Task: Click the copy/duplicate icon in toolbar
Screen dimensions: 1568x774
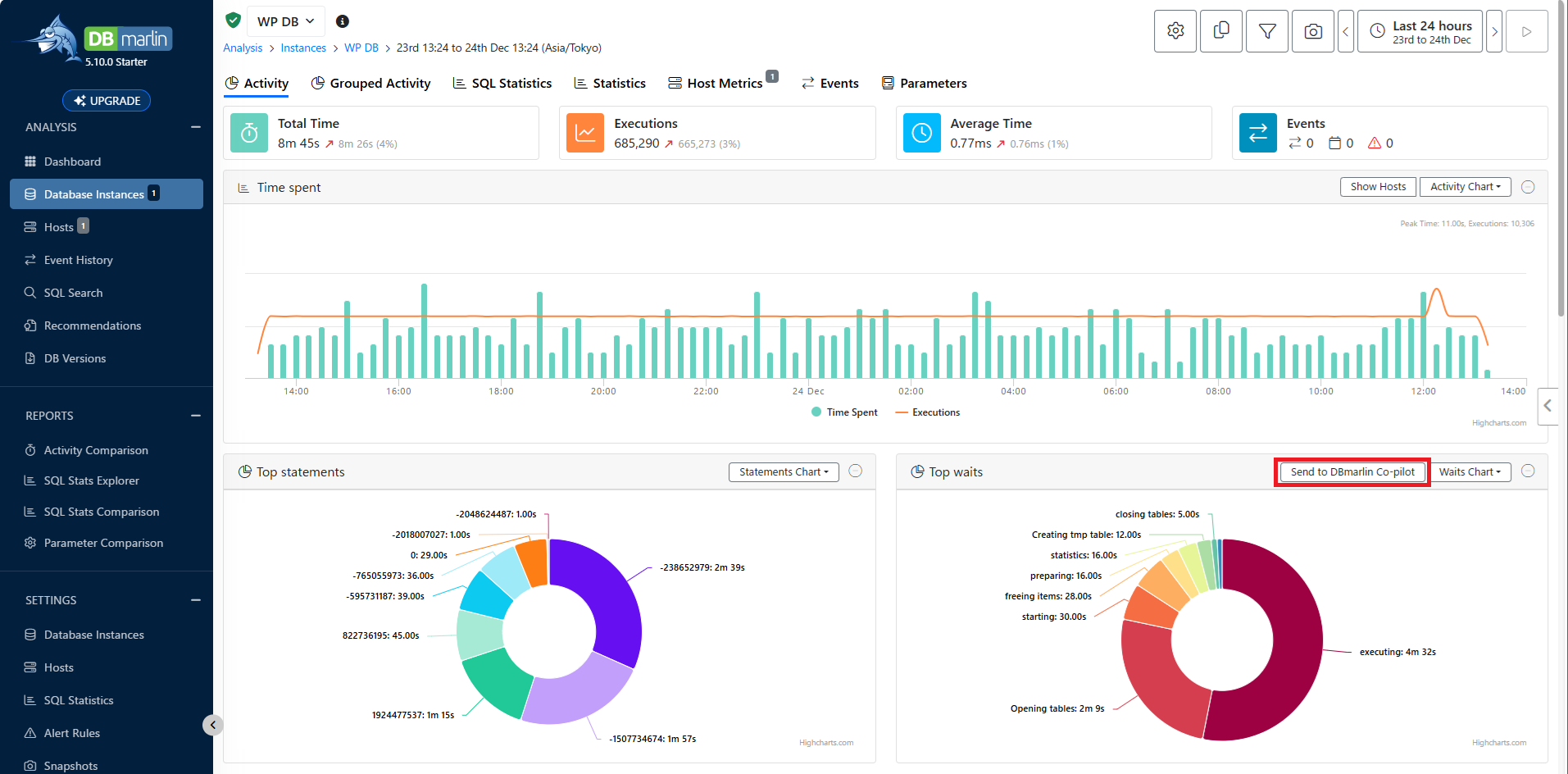Action: pos(1221,31)
